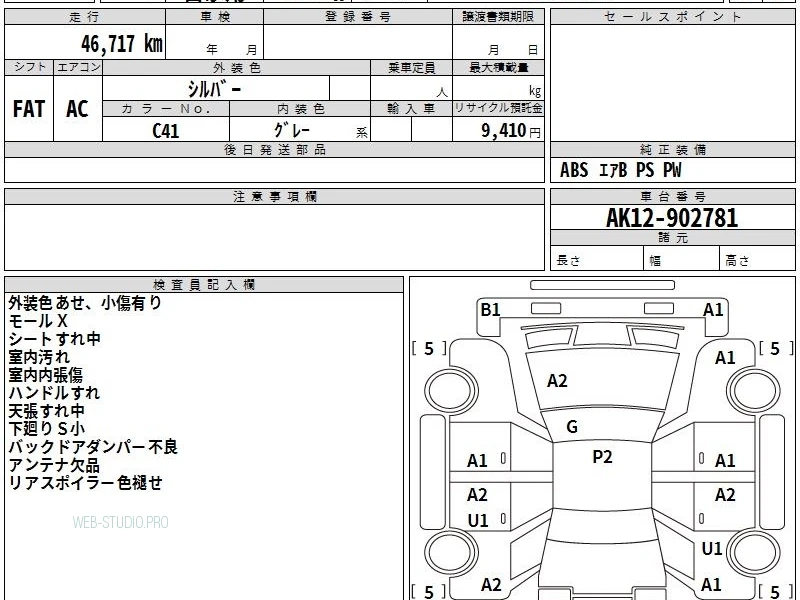Click the 最大積載量 header
Viewport: 800px width, 600px height.
[498, 67]
